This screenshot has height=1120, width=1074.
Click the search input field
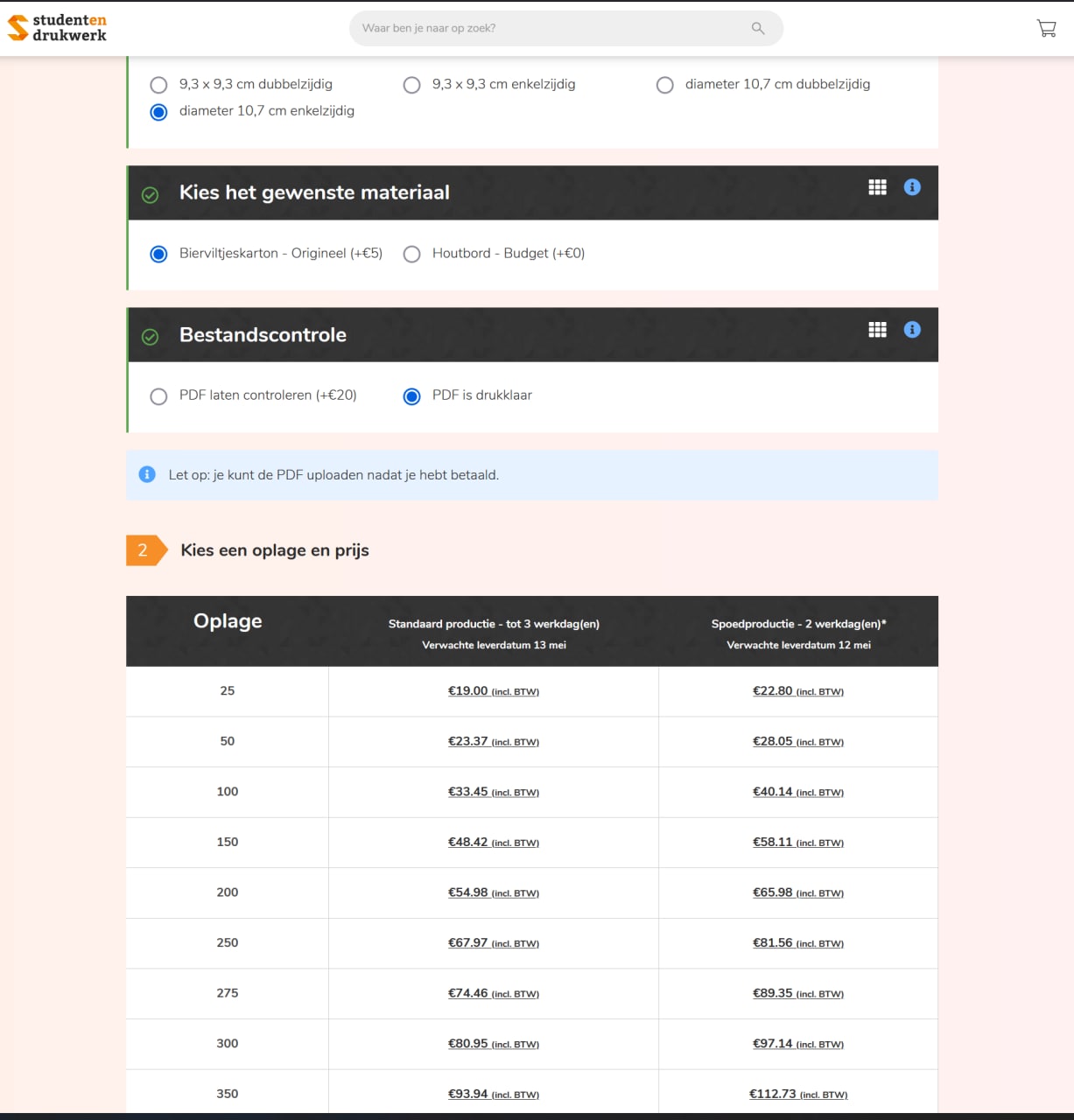(x=551, y=28)
